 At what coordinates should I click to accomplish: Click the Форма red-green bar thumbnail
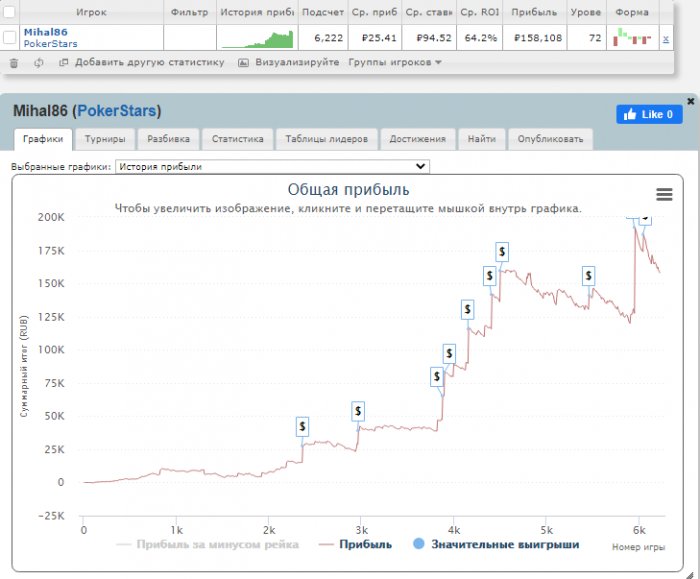(x=632, y=37)
